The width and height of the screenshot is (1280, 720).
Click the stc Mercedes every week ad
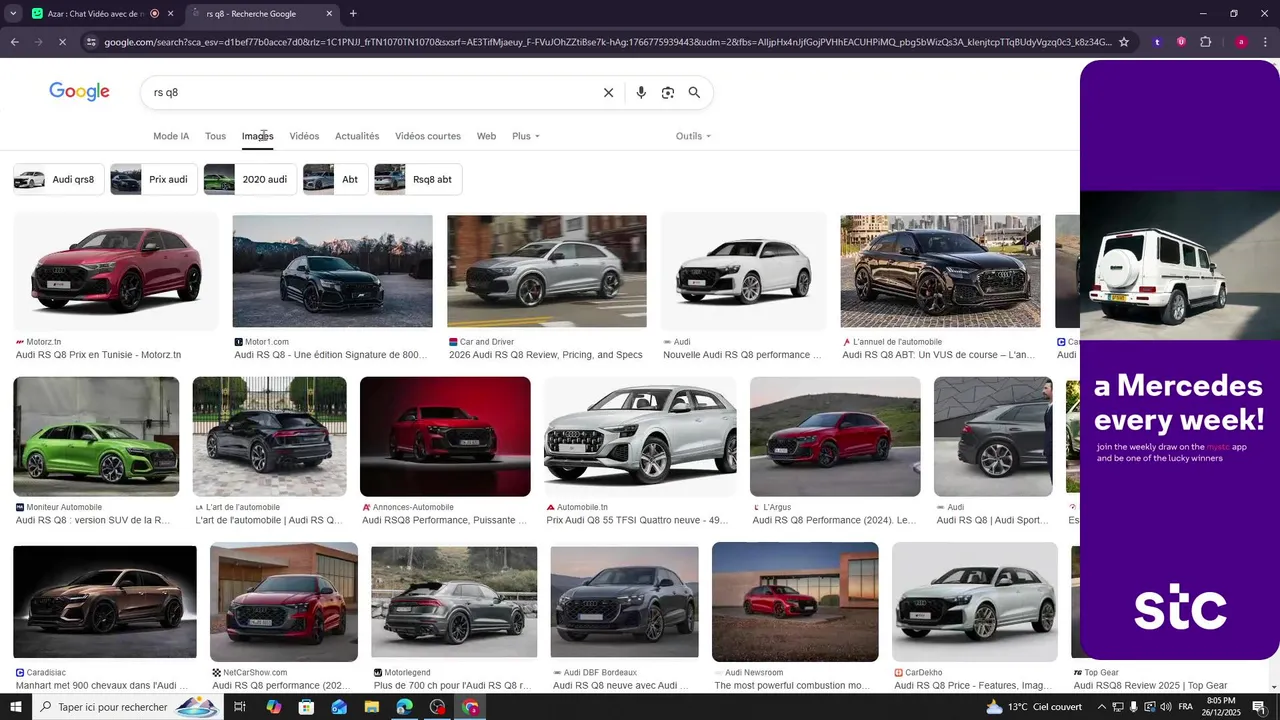[x=1180, y=360]
